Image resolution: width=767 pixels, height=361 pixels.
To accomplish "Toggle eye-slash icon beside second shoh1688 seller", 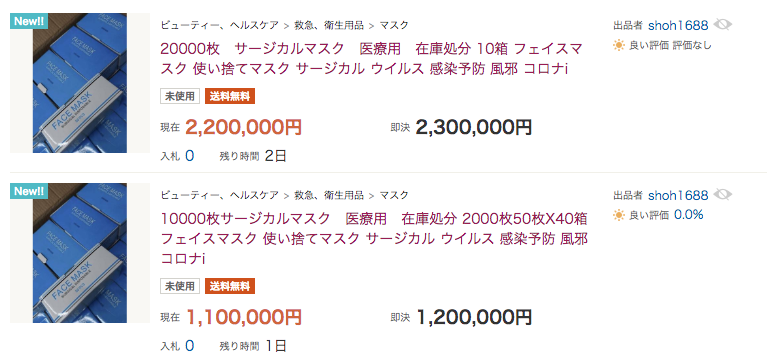I will (x=722, y=195).
